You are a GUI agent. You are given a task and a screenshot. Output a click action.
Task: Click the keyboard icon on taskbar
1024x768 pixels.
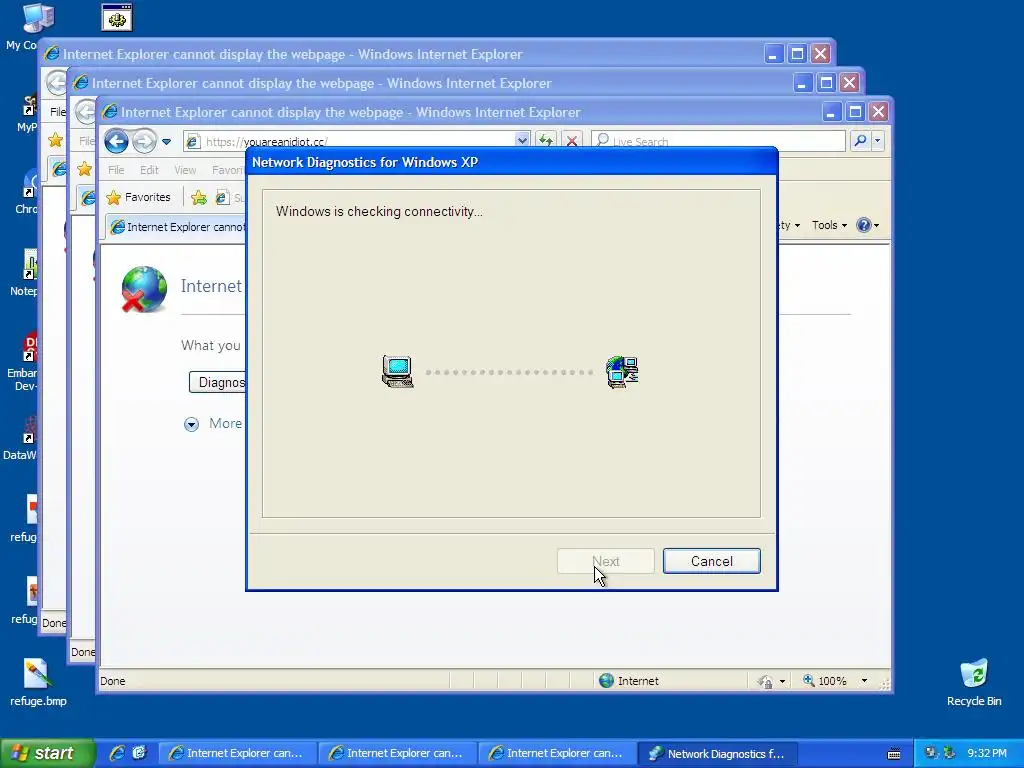(894, 754)
